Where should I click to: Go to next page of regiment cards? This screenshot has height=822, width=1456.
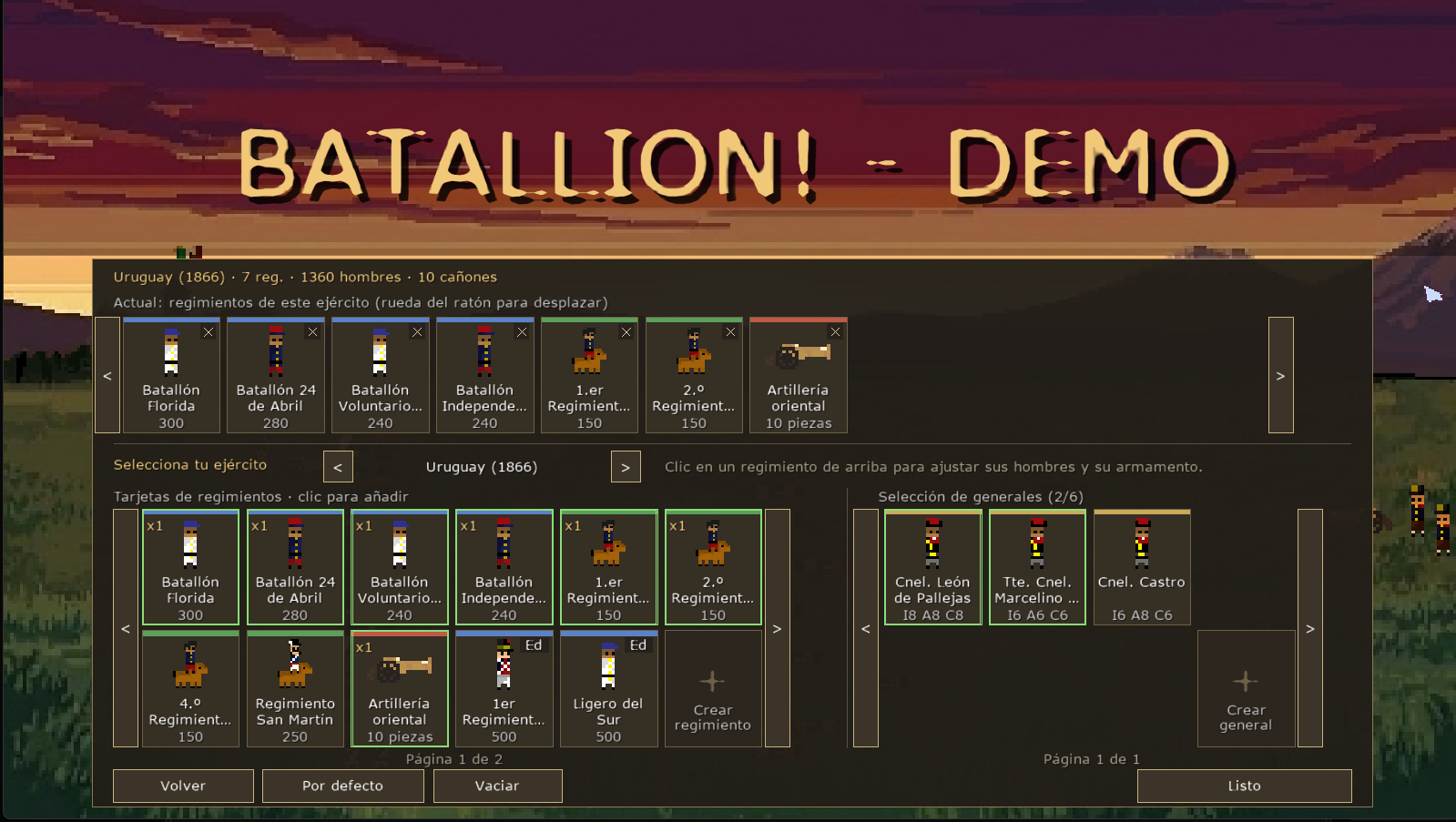point(777,628)
